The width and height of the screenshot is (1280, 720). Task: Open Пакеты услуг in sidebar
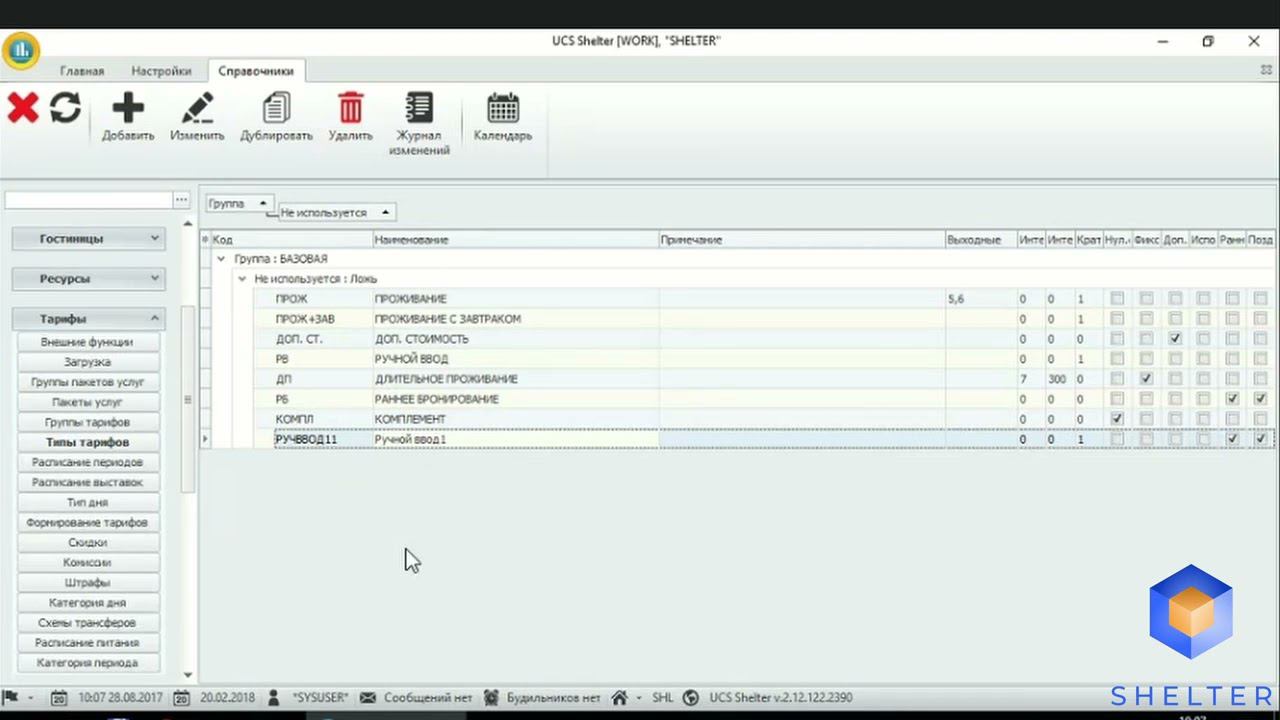(87, 402)
